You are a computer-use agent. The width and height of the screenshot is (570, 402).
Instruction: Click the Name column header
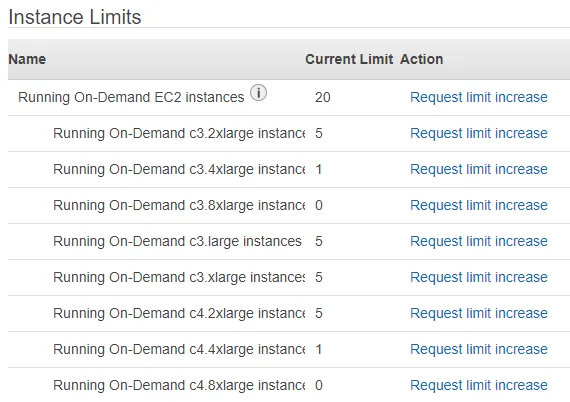[27, 59]
